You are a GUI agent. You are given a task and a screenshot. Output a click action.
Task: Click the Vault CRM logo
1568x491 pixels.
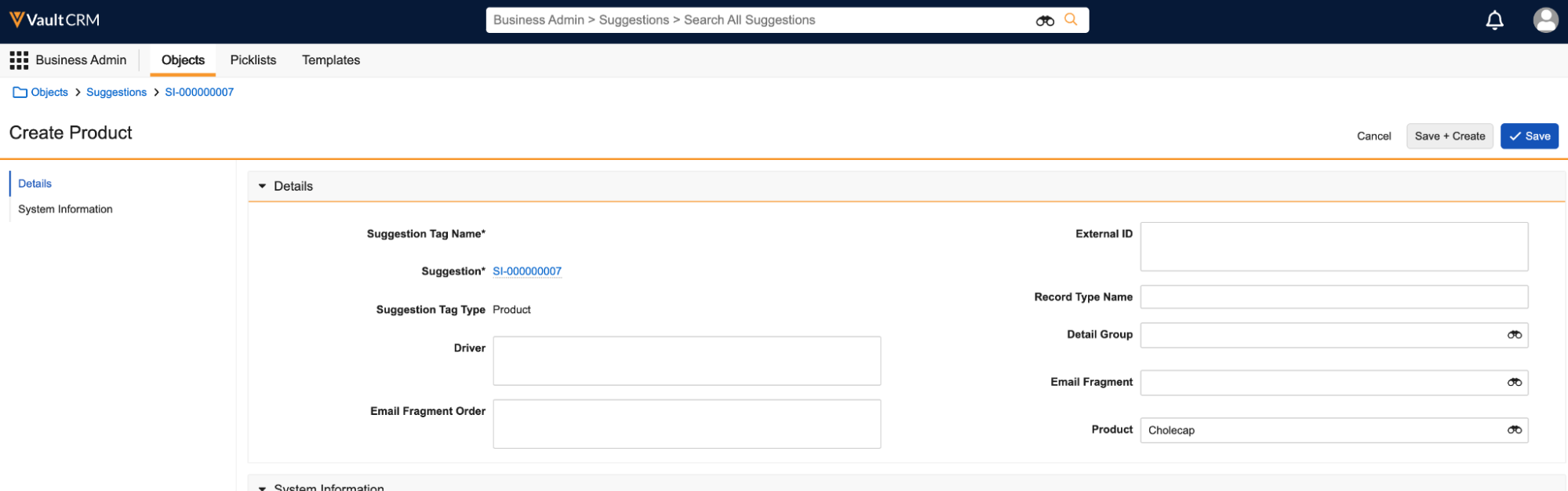[x=54, y=20]
